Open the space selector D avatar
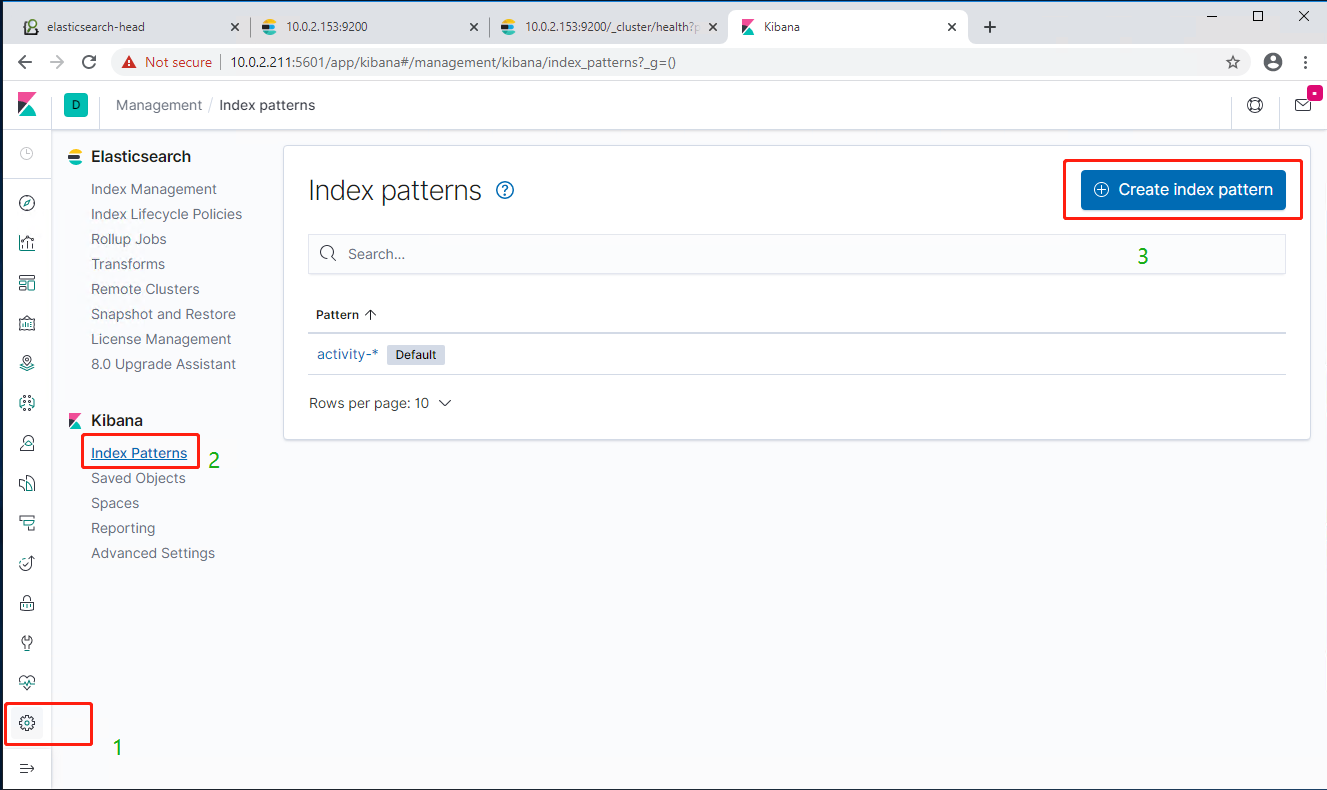Image resolution: width=1327 pixels, height=790 pixels. [76, 104]
